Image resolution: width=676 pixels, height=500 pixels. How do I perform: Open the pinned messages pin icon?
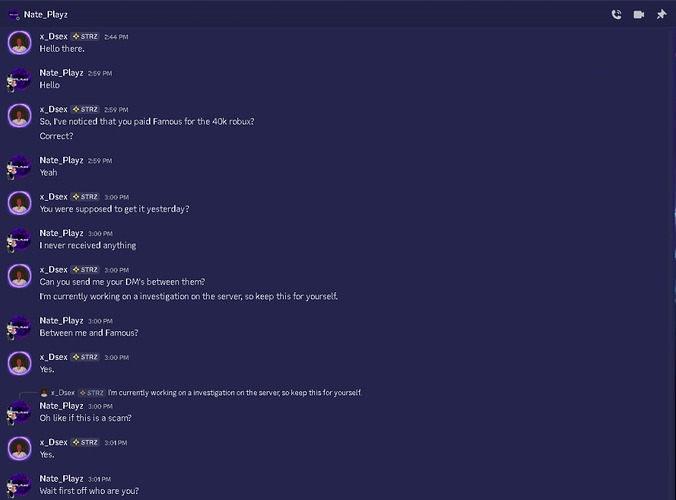[x=661, y=14]
